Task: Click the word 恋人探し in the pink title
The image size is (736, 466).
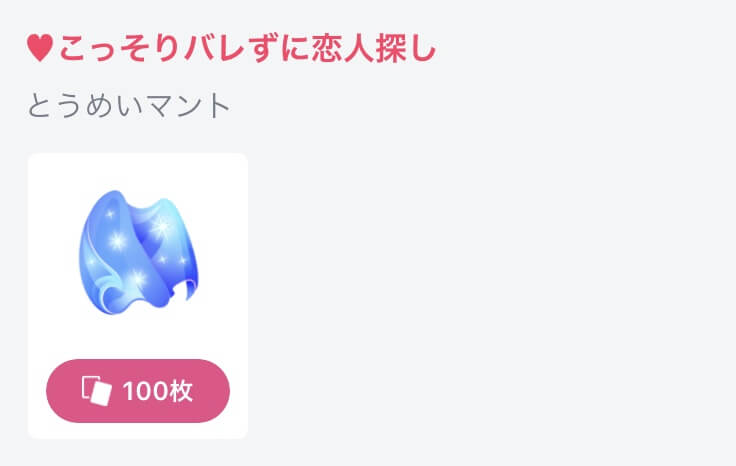Action: point(374,48)
